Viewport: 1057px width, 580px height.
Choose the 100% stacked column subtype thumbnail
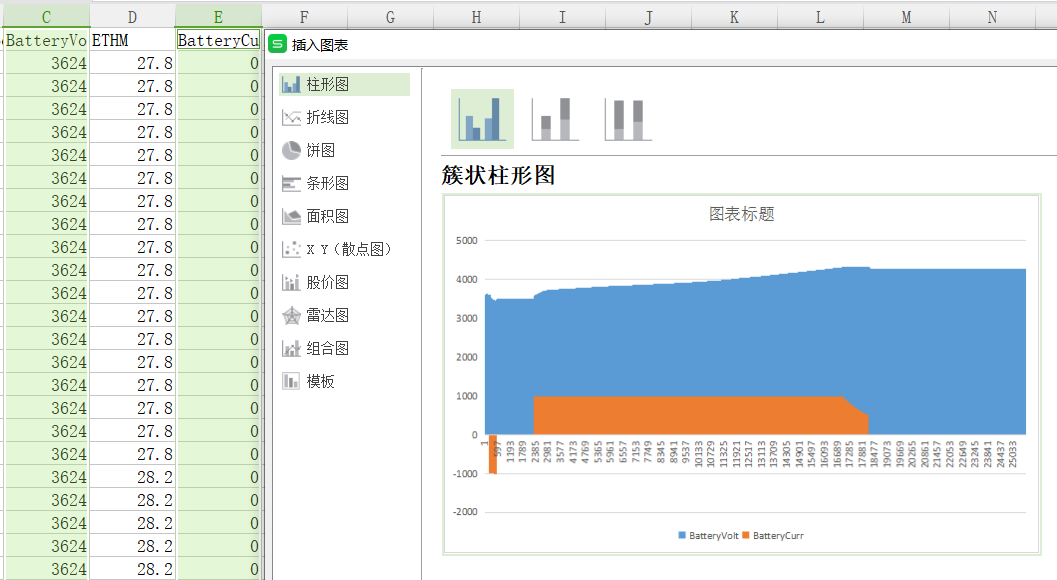click(x=628, y=119)
